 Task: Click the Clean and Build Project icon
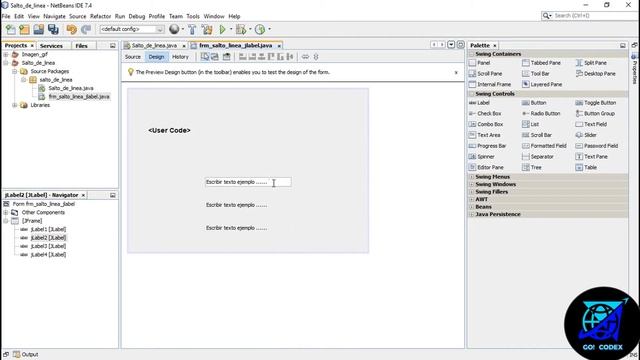[207, 29]
